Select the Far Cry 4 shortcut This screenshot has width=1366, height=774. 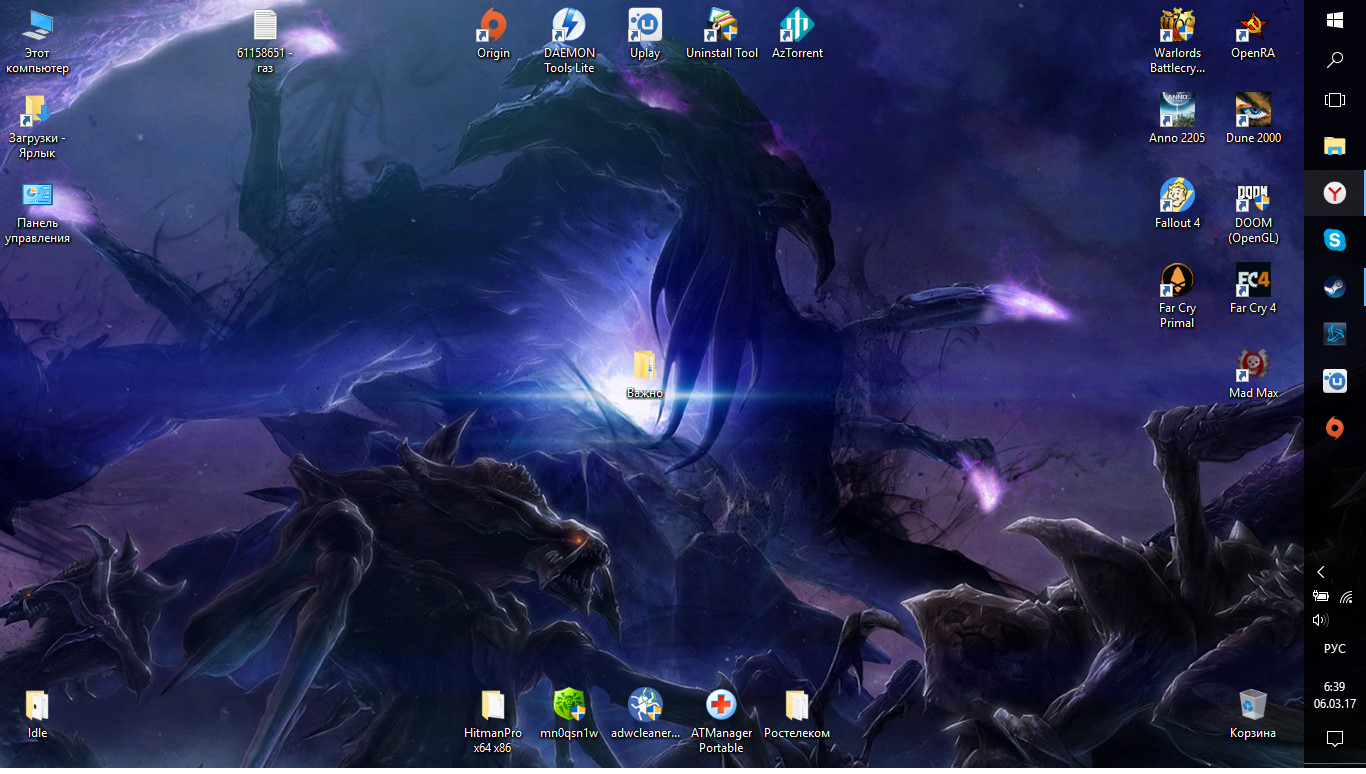click(x=1253, y=289)
